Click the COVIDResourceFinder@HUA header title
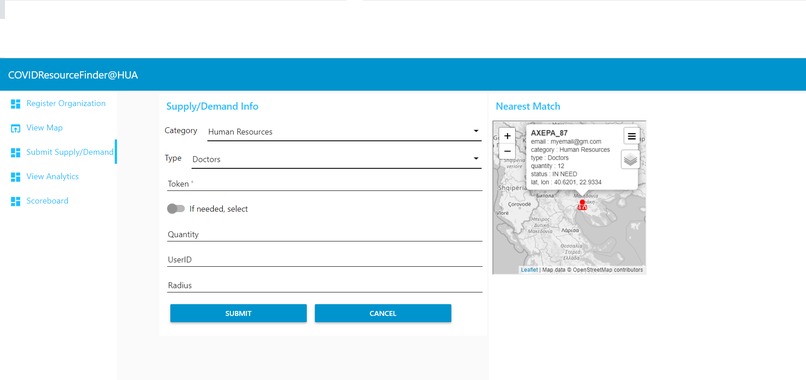 click(73, 75)
